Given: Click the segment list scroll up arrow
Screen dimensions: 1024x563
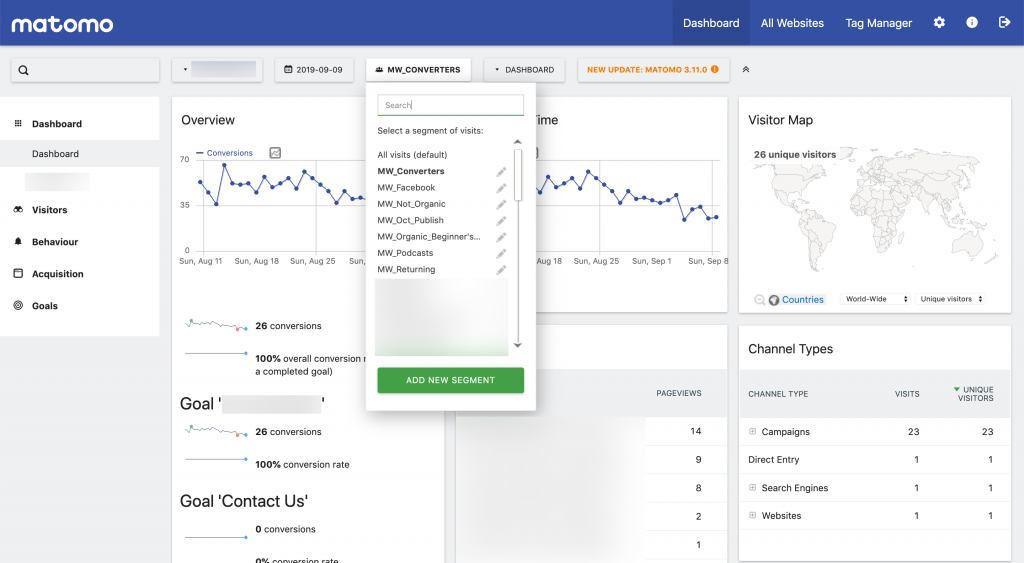Looking at the screenshot, I should point(518,142).
